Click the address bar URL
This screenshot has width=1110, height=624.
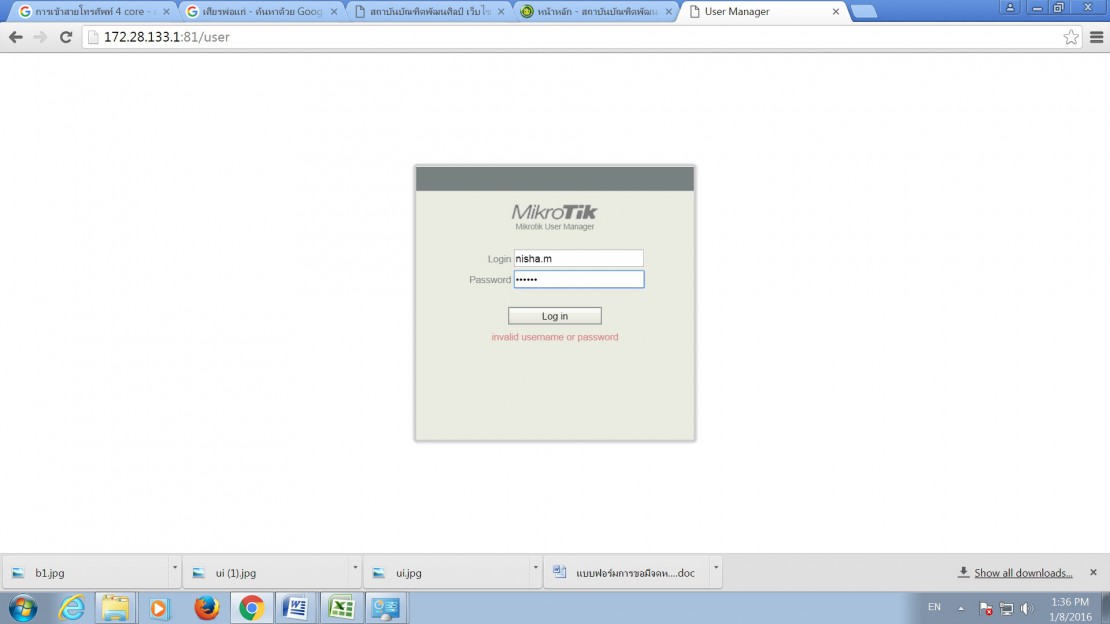tap(166, 38)
